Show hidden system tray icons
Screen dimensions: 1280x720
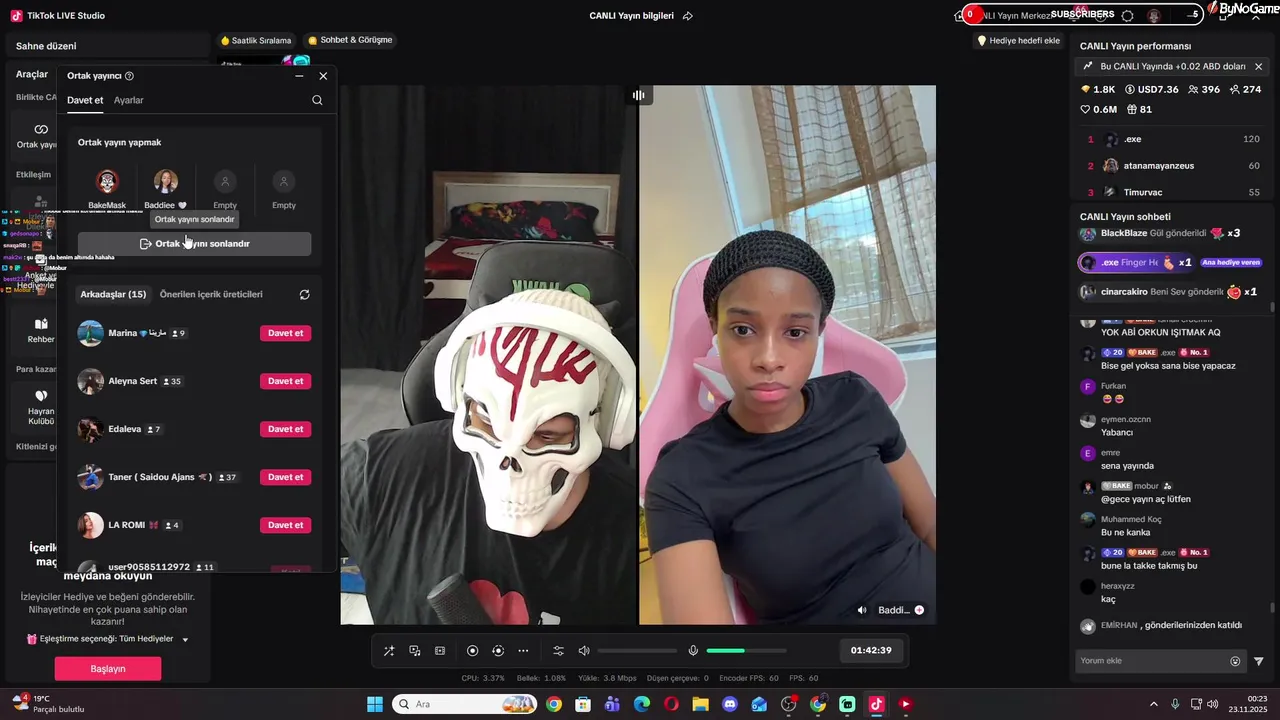[x=1153, y=704]
